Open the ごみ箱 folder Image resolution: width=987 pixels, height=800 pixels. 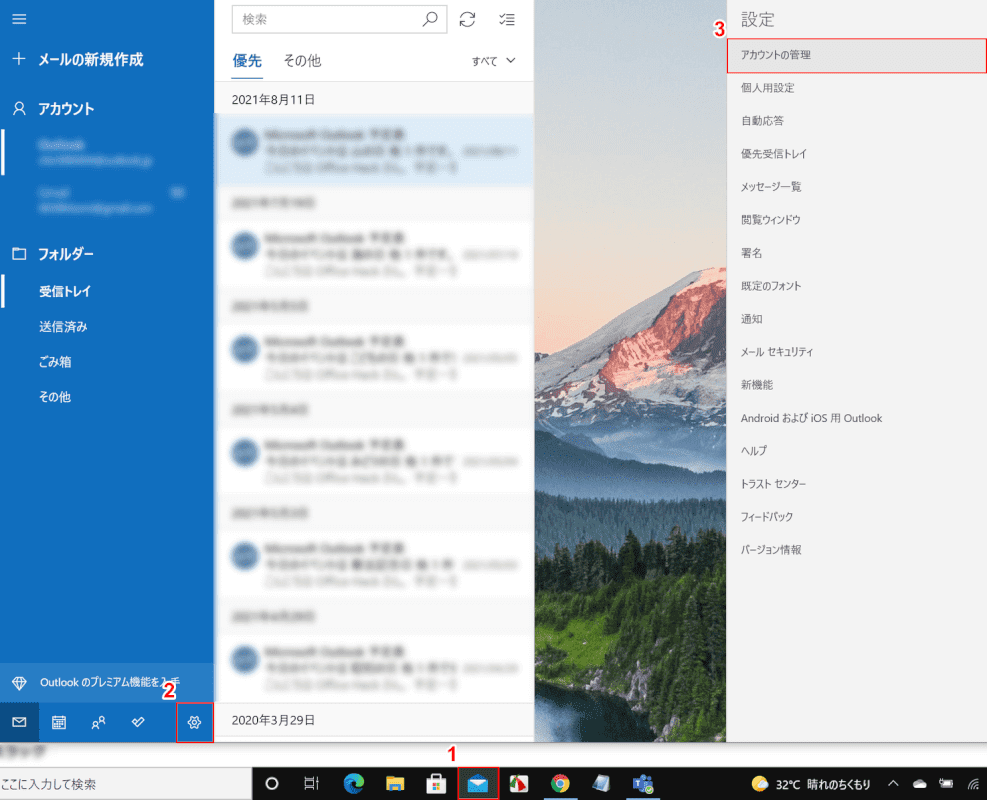[x=55, y=362]
